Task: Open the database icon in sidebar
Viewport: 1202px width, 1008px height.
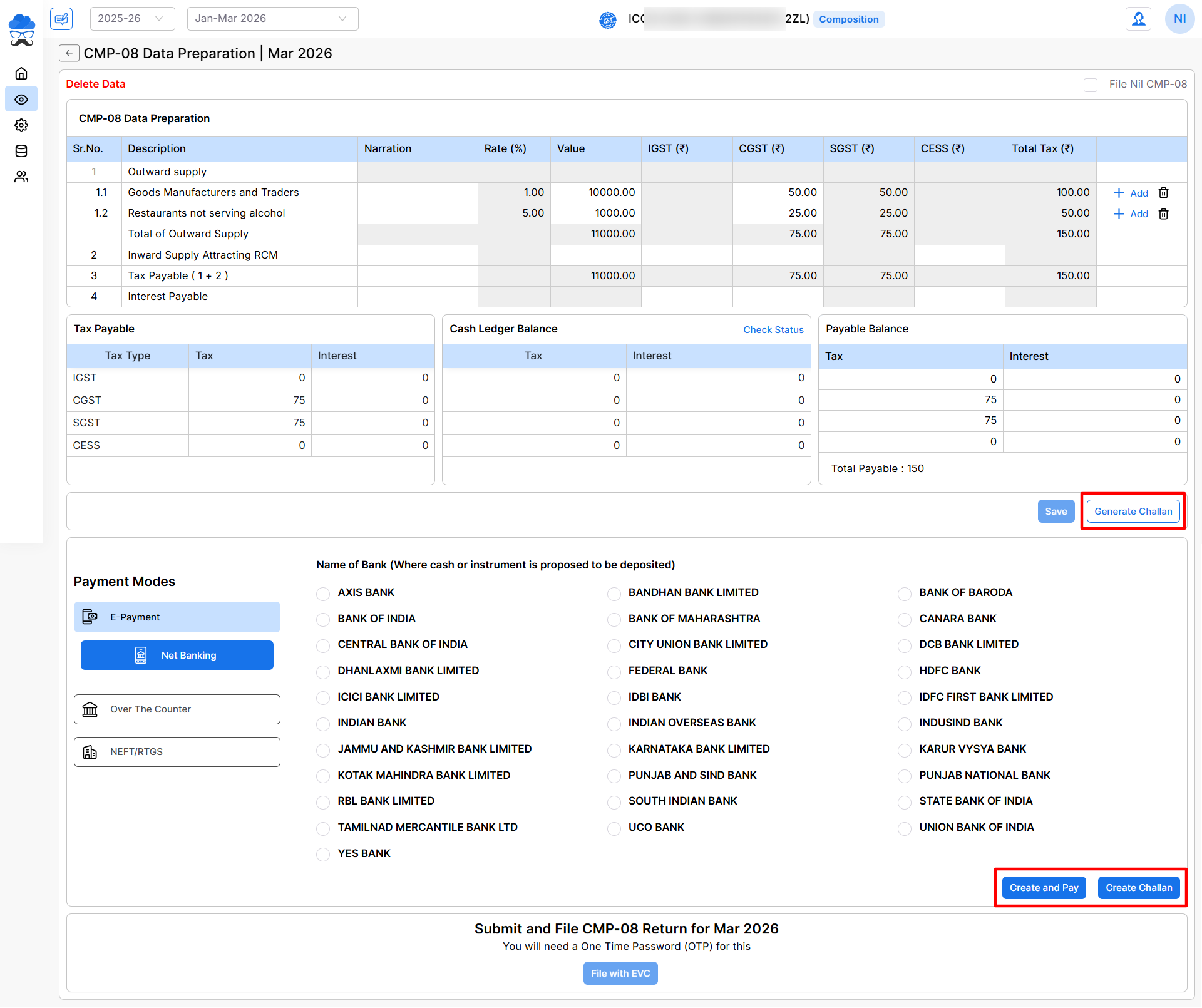Action: tap(21, 151)
